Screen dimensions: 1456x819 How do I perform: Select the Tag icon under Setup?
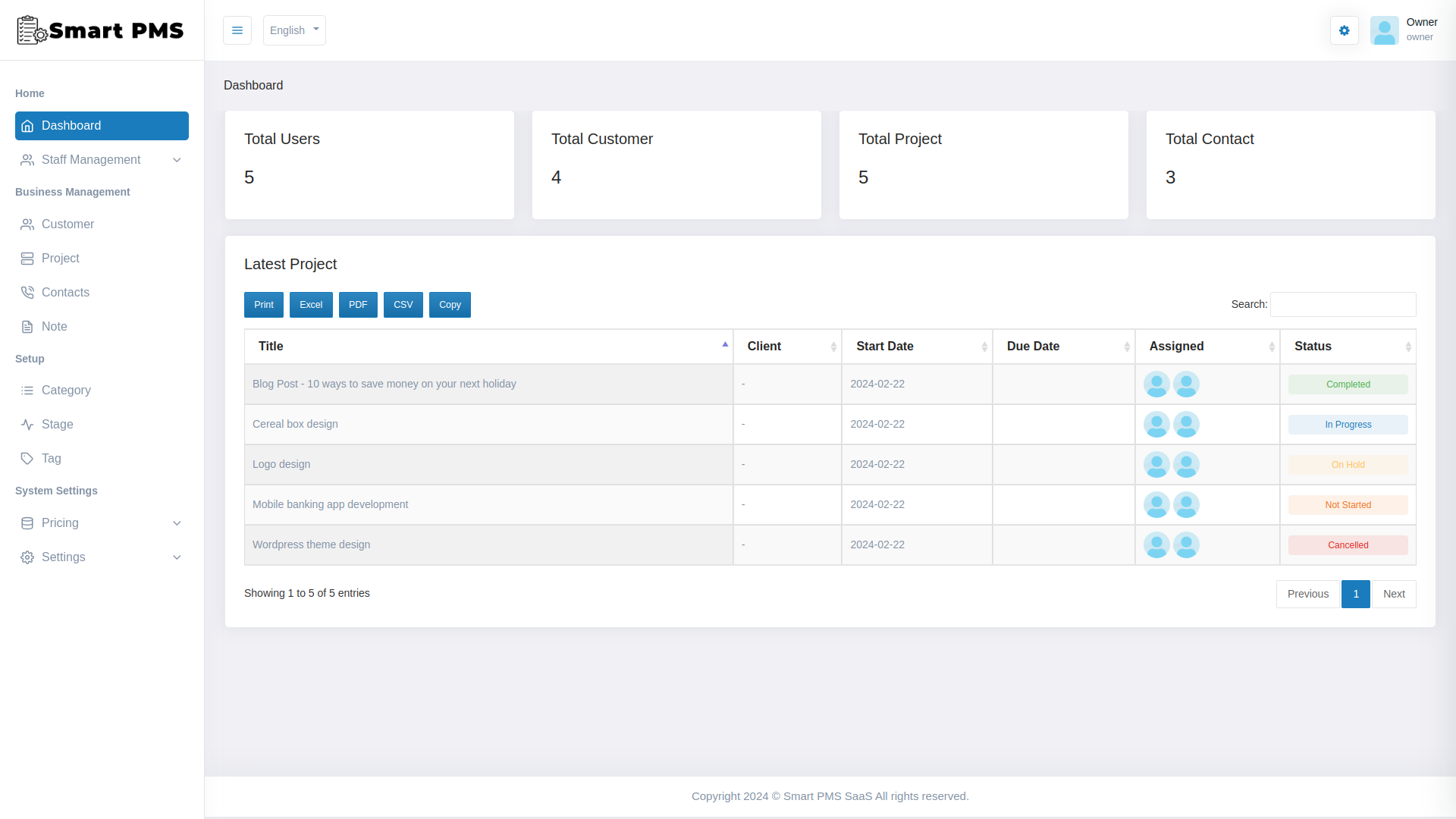[x=27, y=458]
